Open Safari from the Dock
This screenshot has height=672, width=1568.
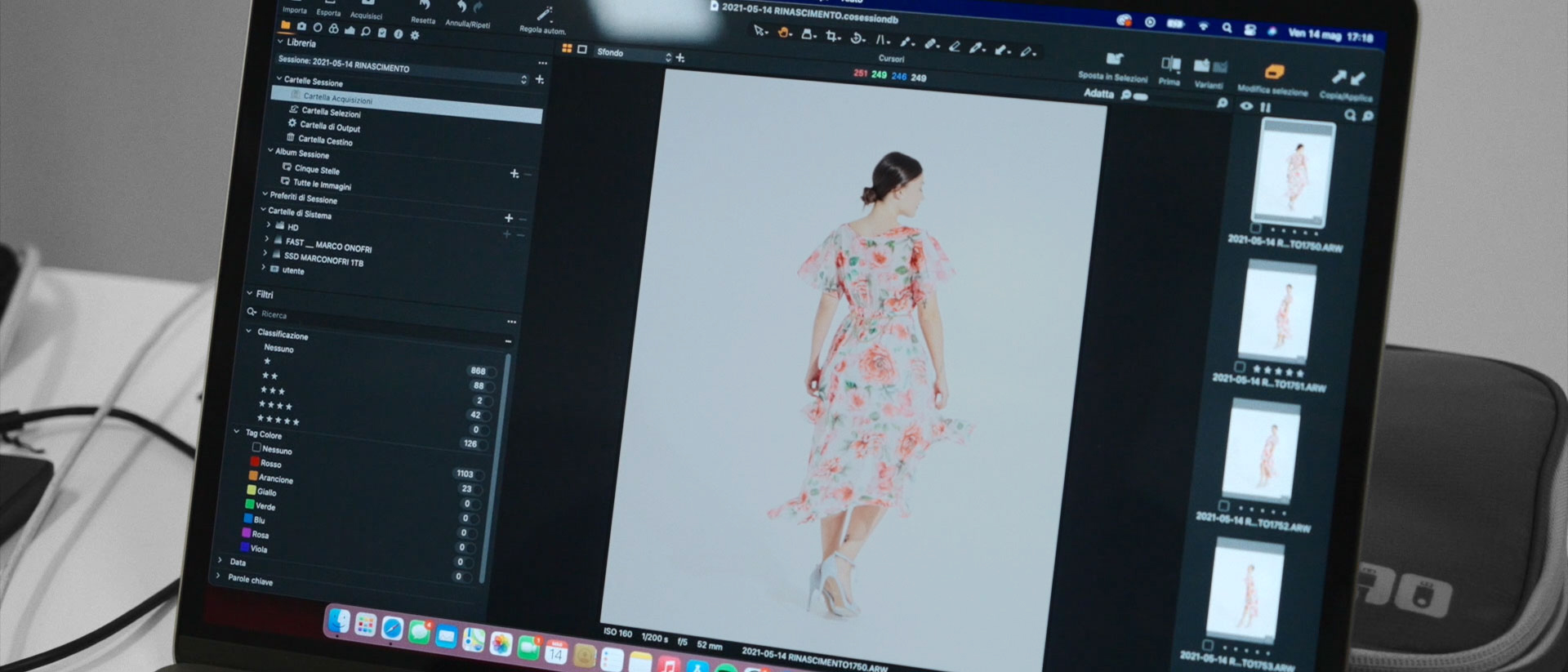click(392, 629)
